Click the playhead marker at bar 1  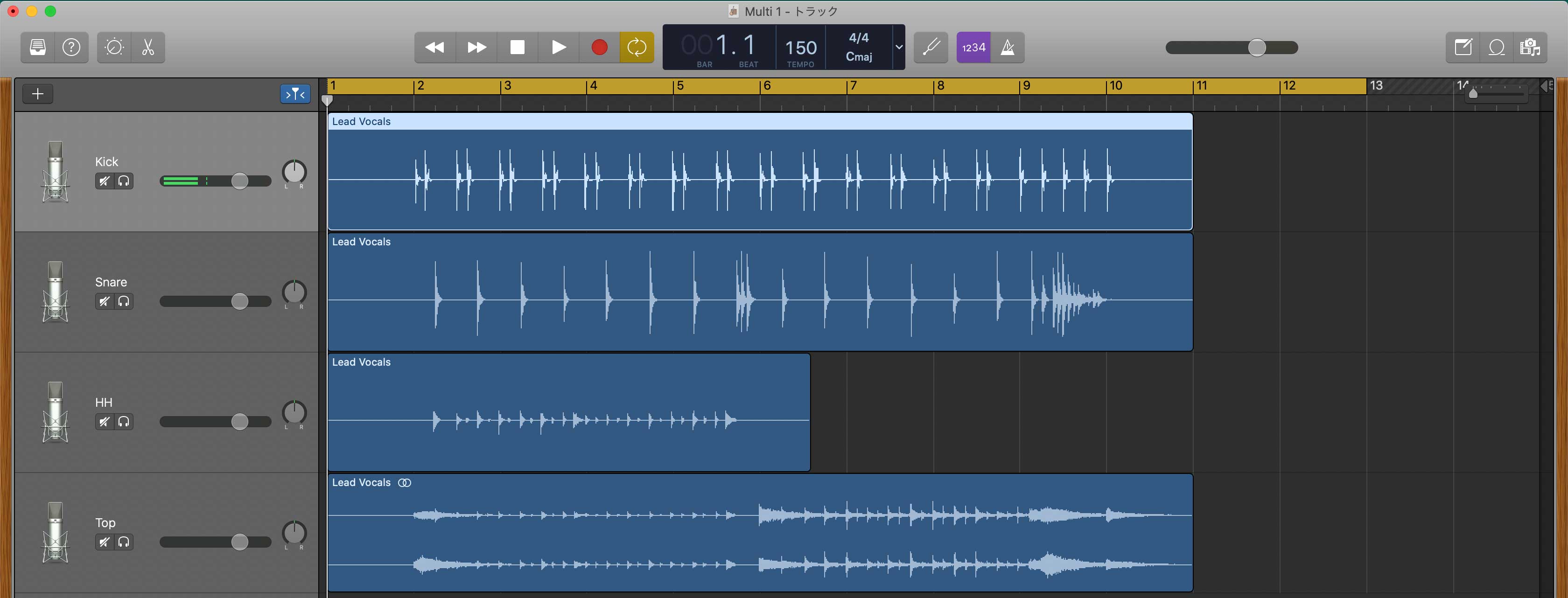[x=328, y=100]
